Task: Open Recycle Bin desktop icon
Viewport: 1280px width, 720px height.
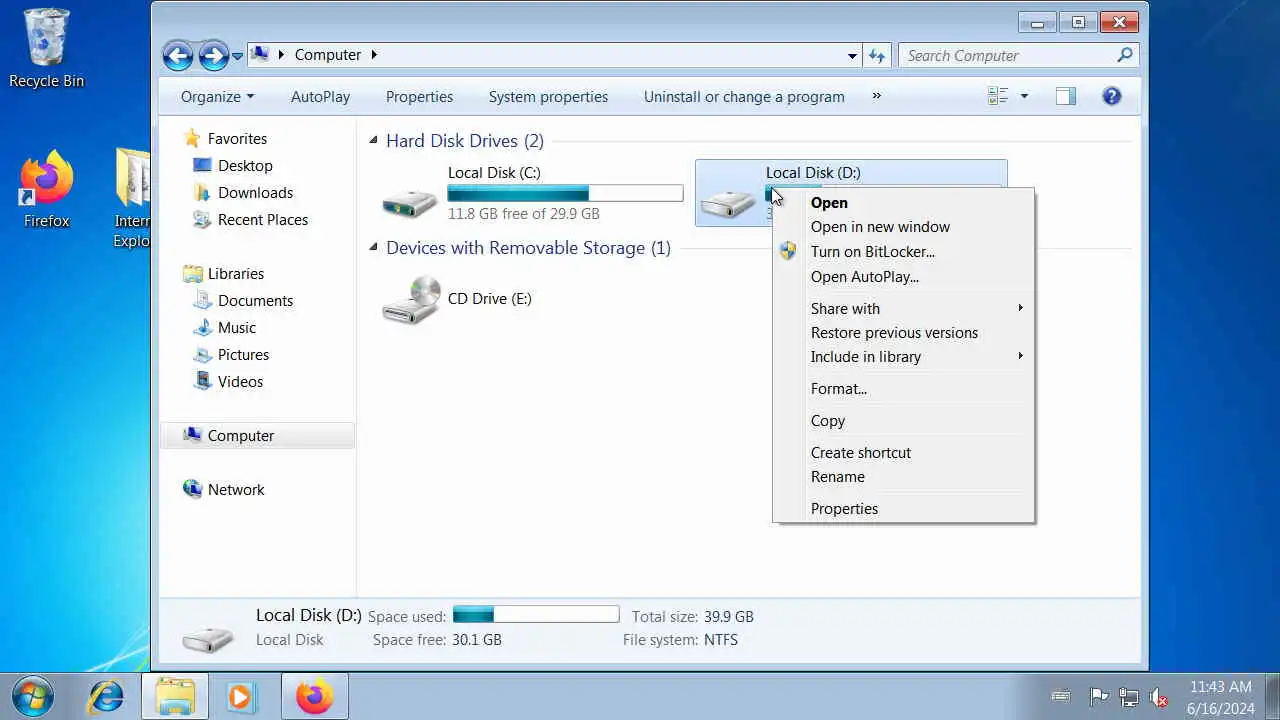Action: [x=46, y=48]
